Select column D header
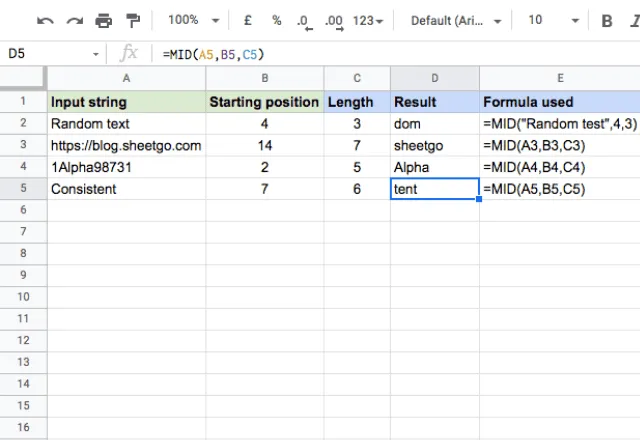Screen dimensions: 640x440 (x=435, y=78)
